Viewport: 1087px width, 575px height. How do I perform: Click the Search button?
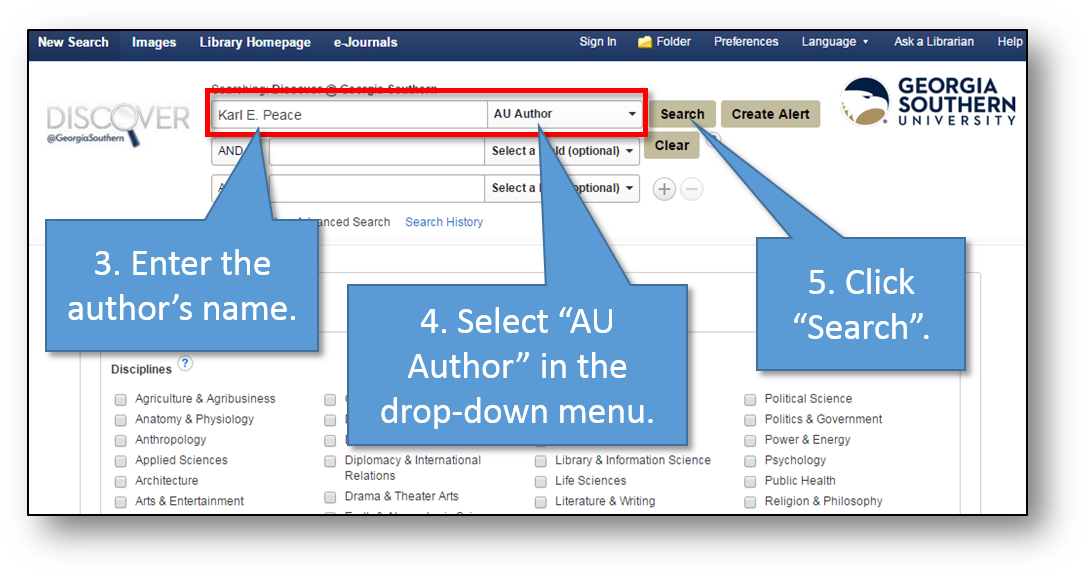[682, 114]
